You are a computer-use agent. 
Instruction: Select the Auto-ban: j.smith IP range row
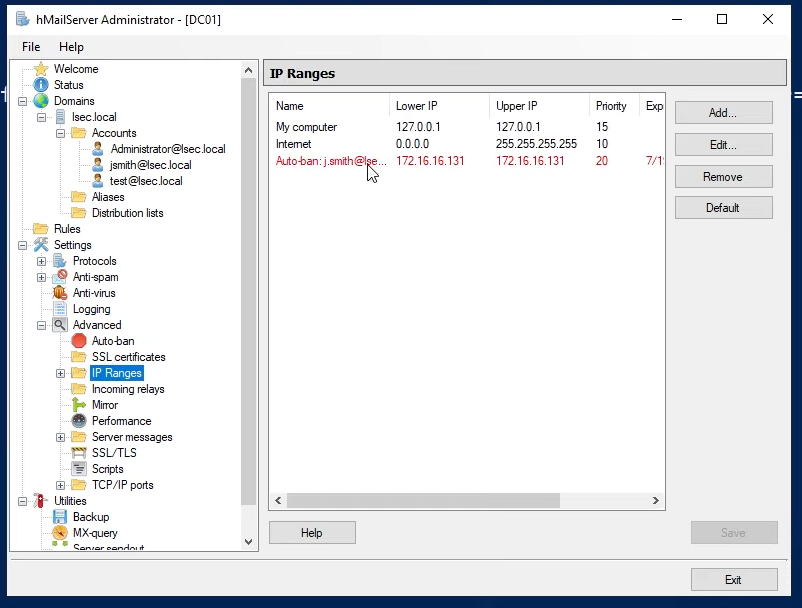466,161
